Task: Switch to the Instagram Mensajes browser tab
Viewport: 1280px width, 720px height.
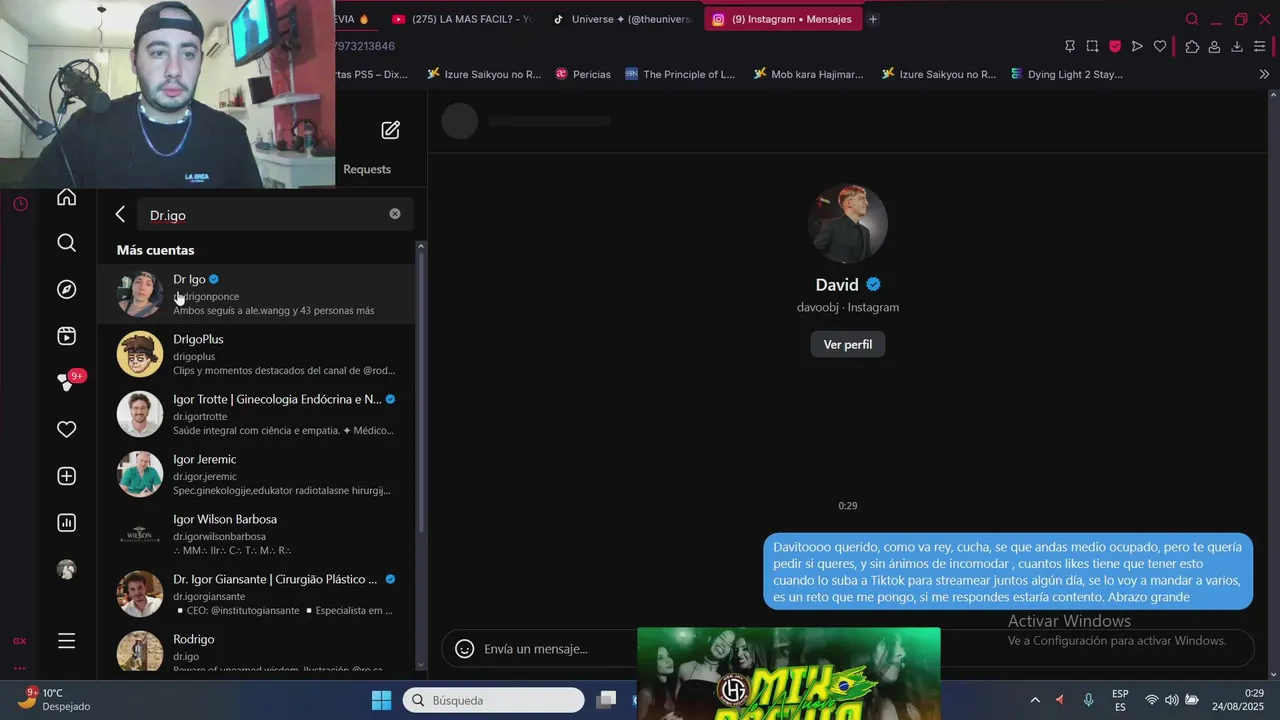Action: (x=782, y=19)
